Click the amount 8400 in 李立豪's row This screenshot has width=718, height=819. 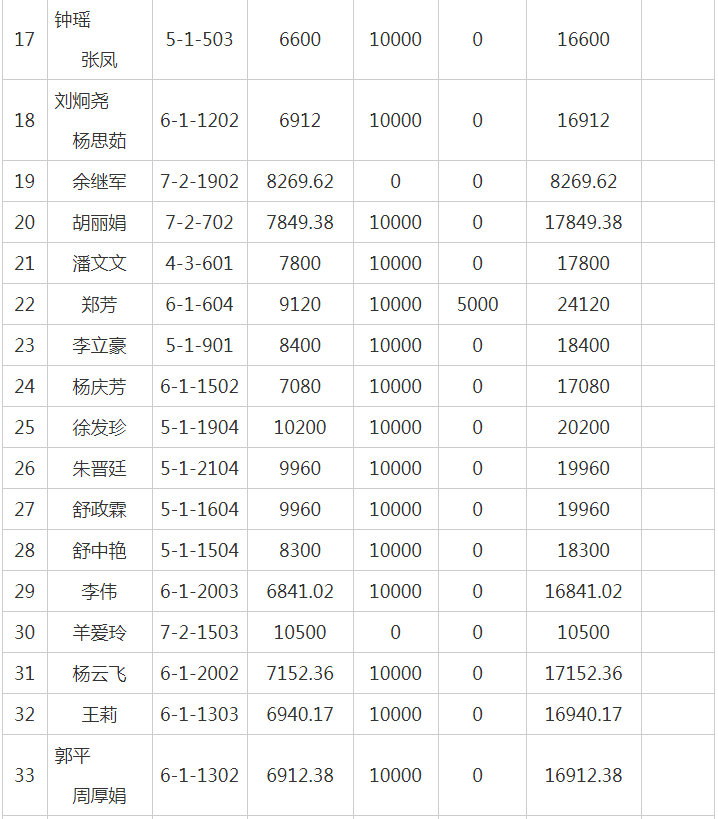[x=300, y=345]
